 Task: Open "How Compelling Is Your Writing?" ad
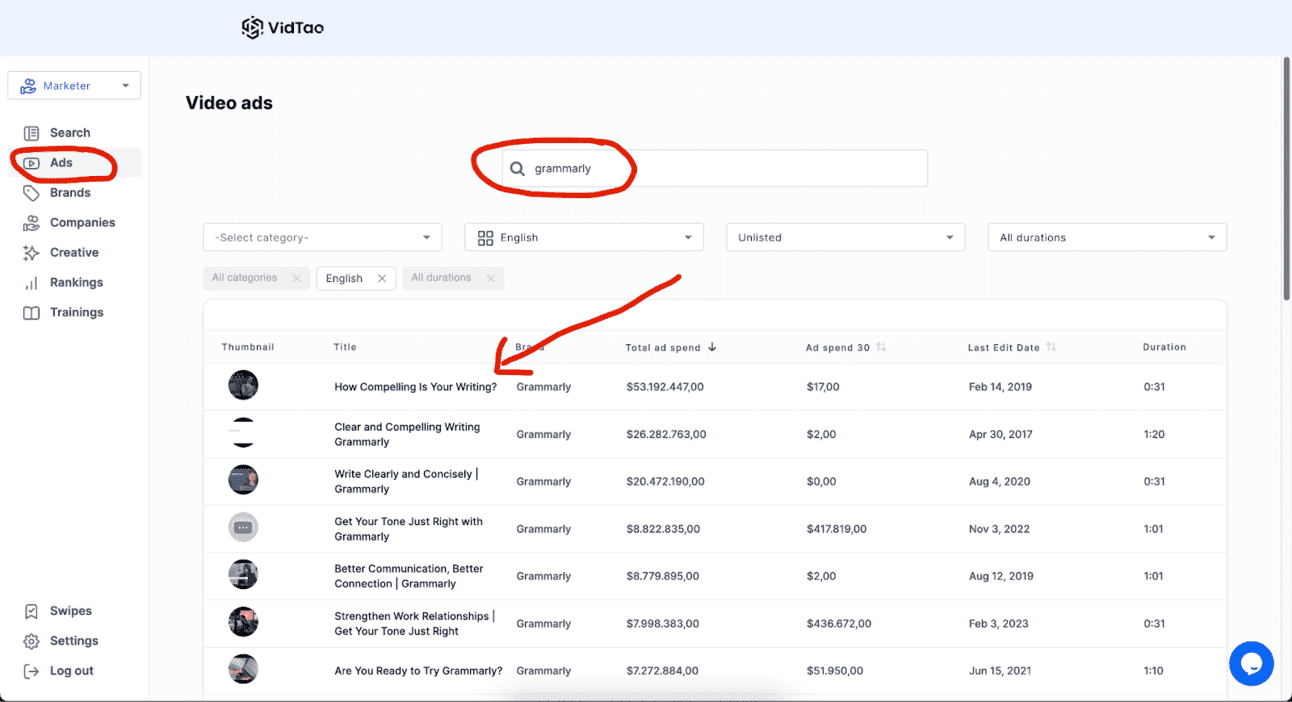415,387
